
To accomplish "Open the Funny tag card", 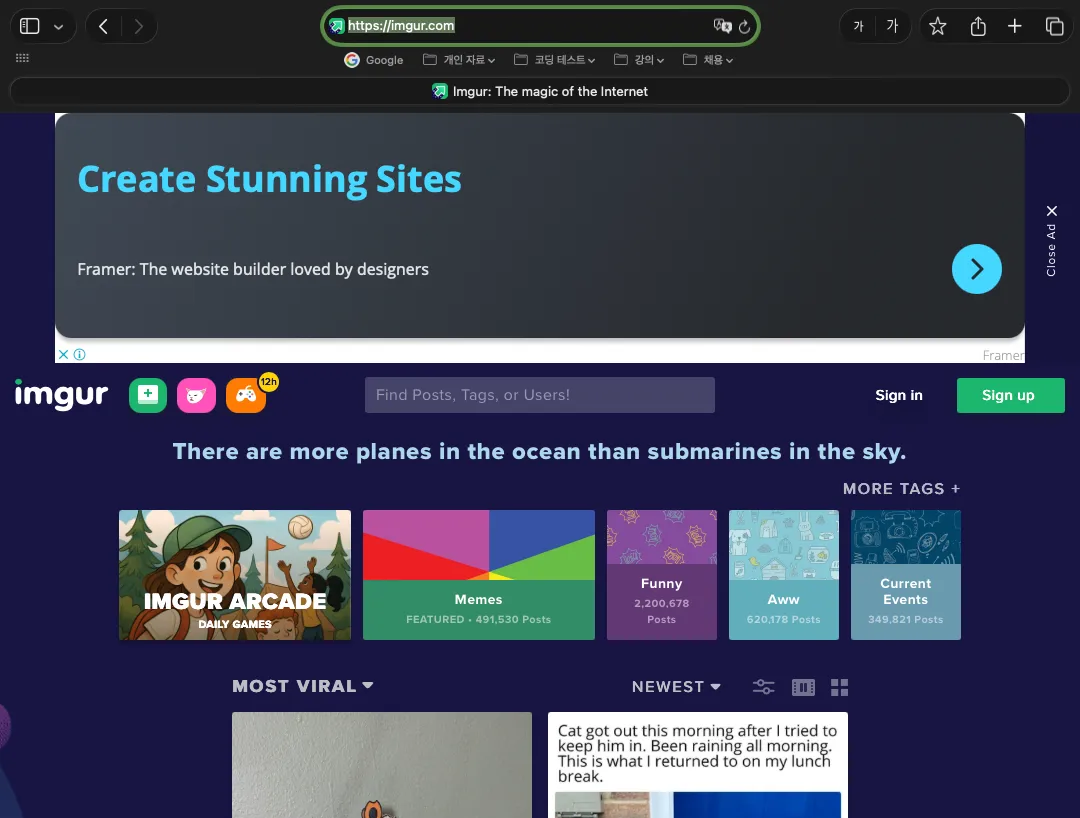I will pyautogui.click(x=662, y=575).
